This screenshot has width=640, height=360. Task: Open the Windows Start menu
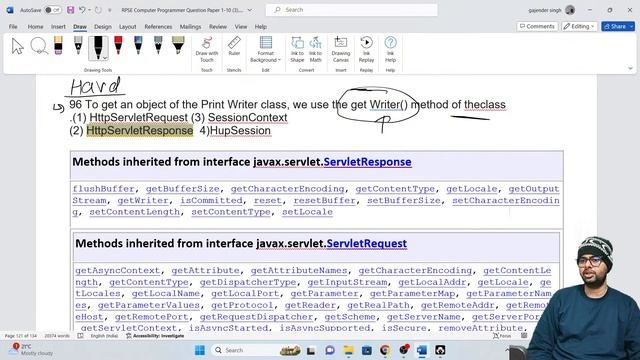pyautogui.click(x=200, y=350)
